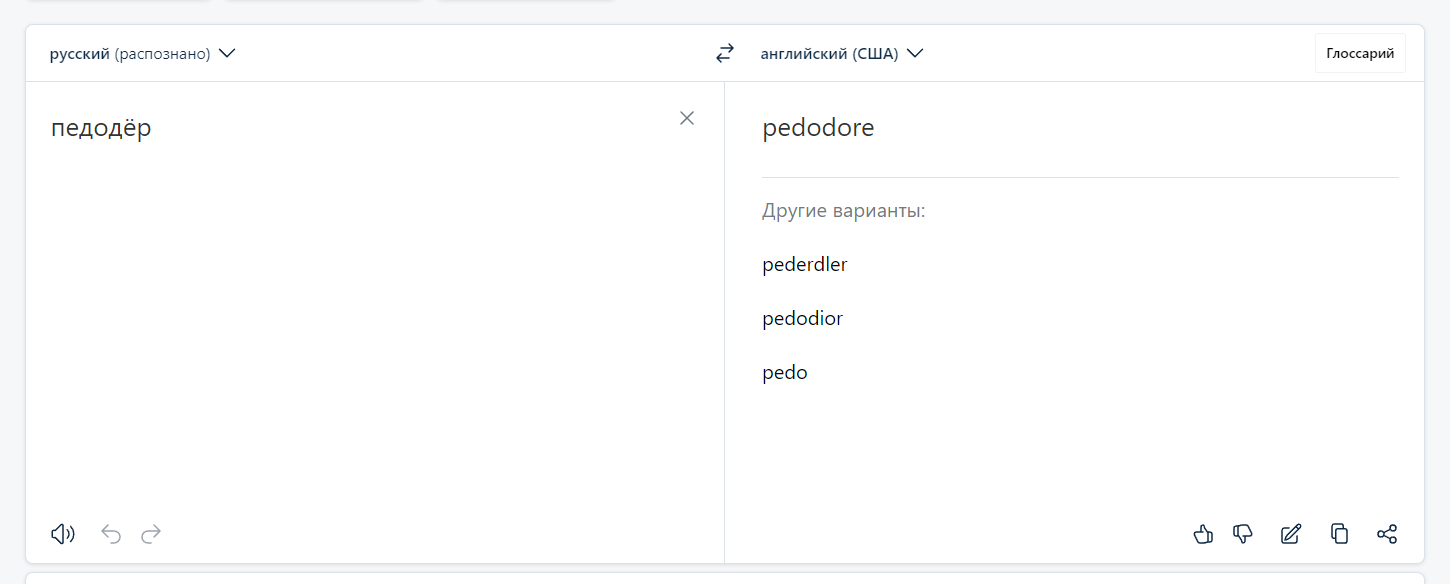Copy the translated text to clipboard
This screenshot has width=1450, height=584.
[x=1339, y=534]
